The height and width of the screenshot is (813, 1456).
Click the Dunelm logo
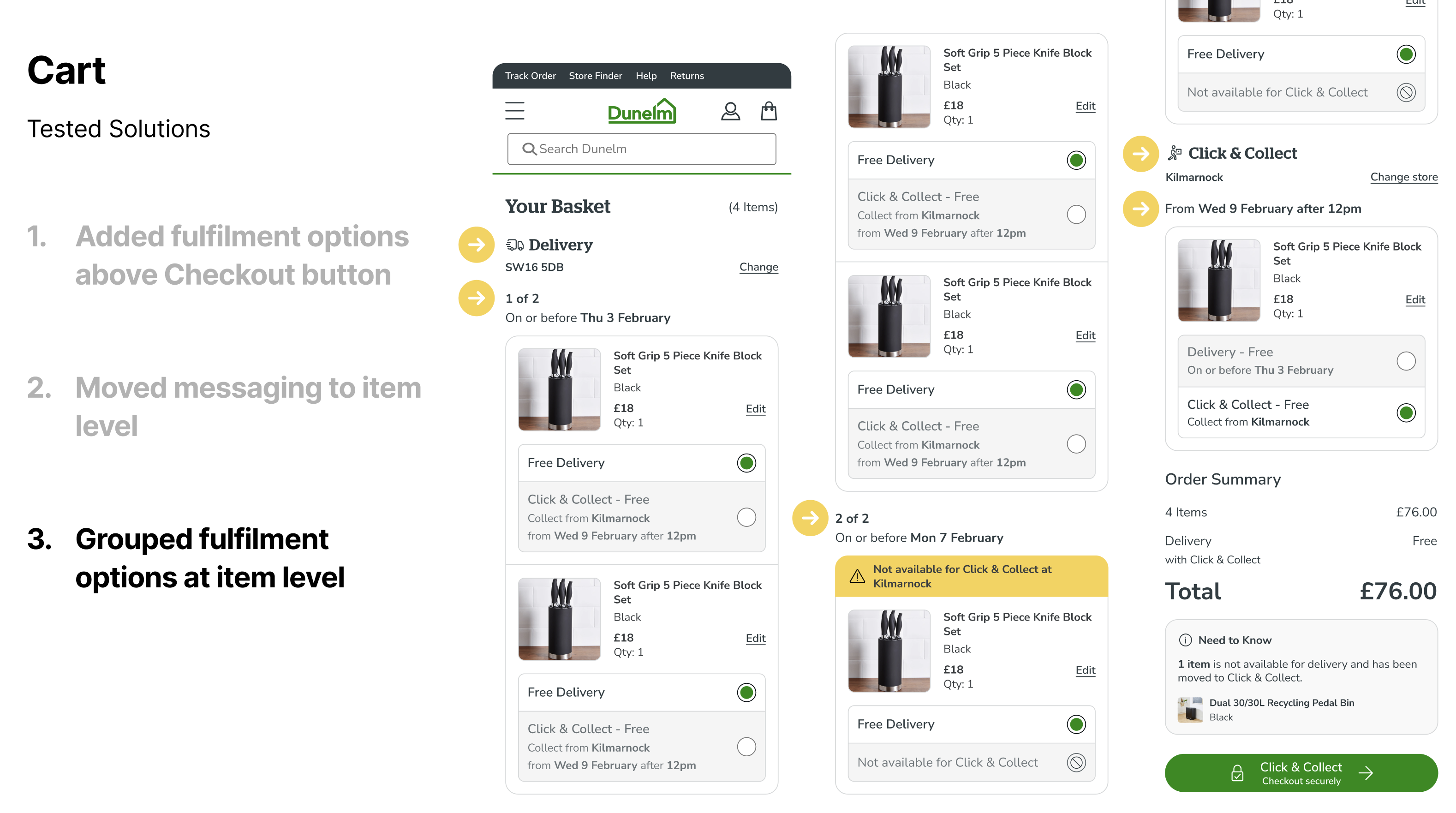coord(642,112)
